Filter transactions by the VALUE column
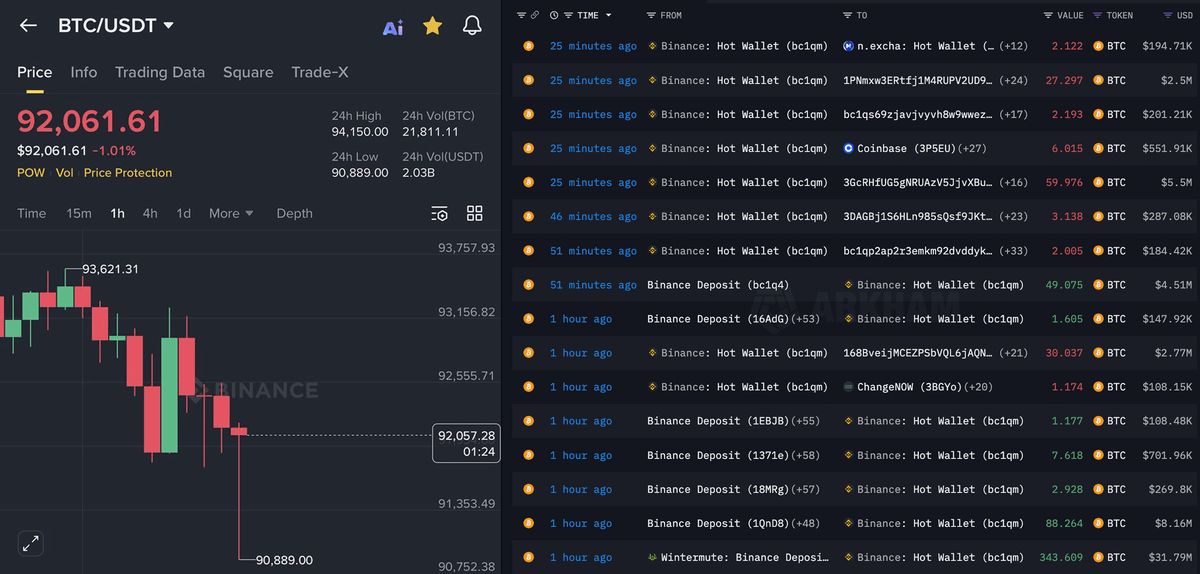Image resolution: width=1200 pixels, height=574 pixels. pyautogui.click(x=1049, y=15)
